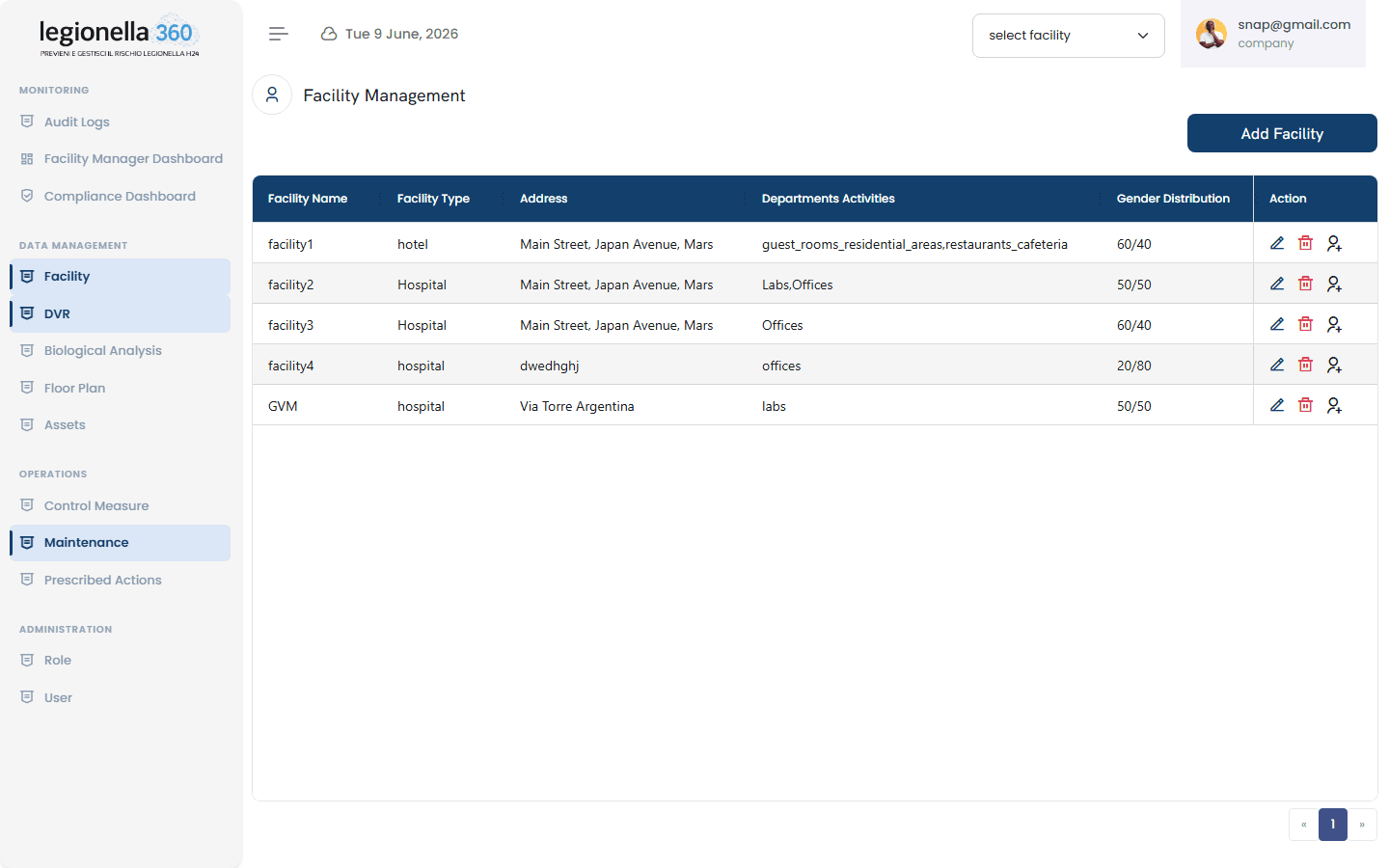Viewport: 1389px width, 868px height.
Task: Open Control Measure page
Action: coord(121,505)
